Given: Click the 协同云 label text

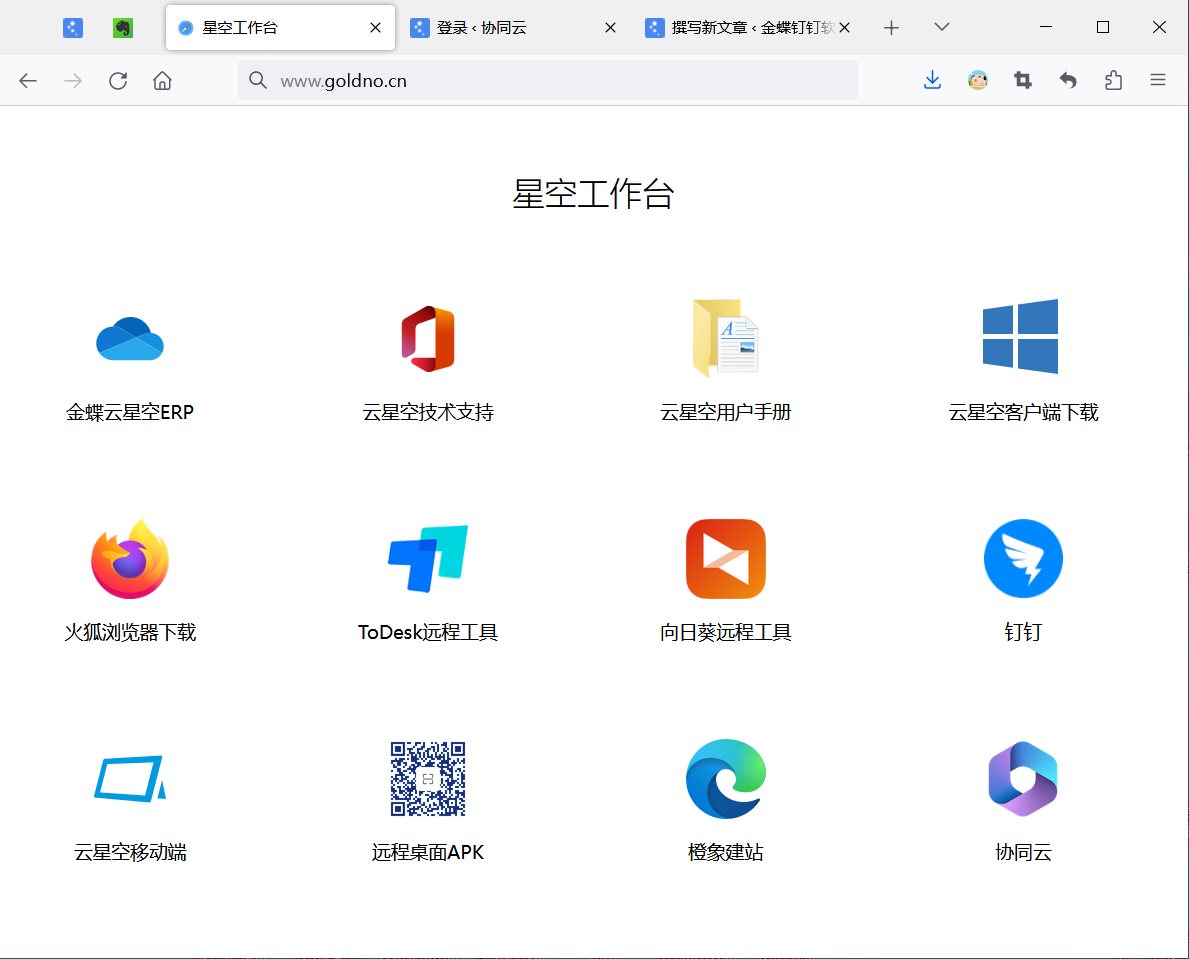Looking at the screenshot, I should pyautogui.click(x=1023, y=852).
